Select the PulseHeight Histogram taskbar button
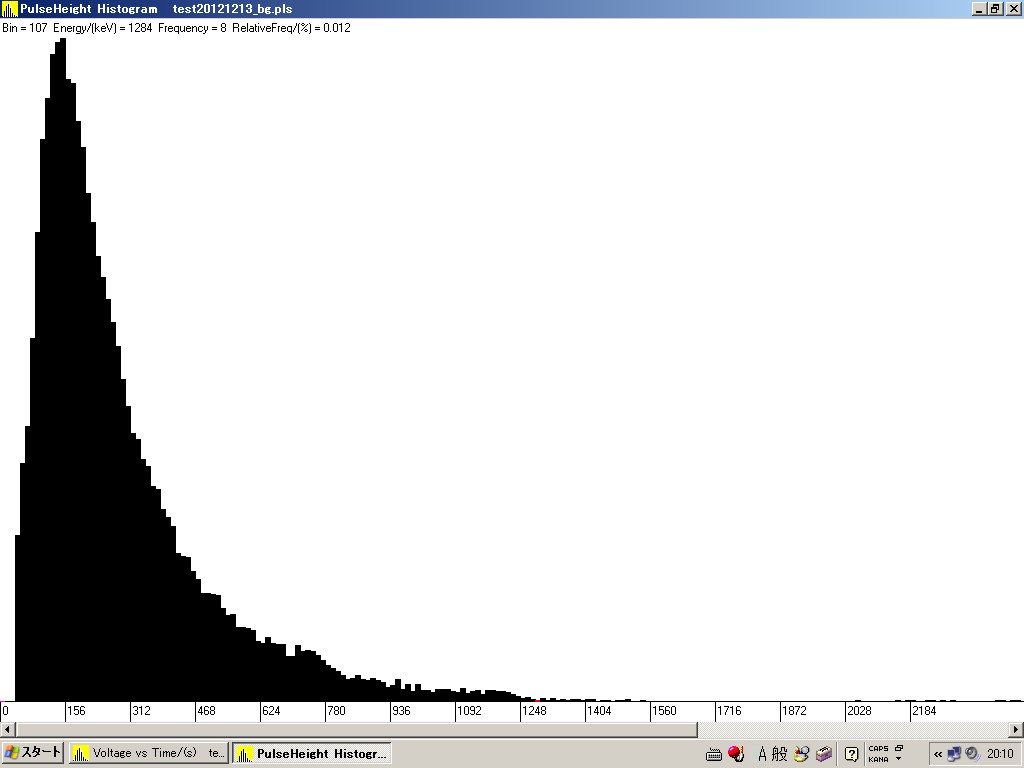 point(312,753)
